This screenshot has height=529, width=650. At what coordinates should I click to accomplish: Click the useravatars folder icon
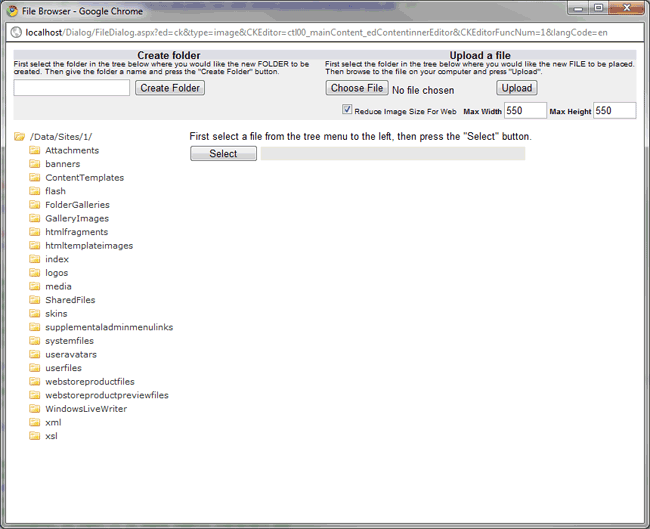click(34, 355)
